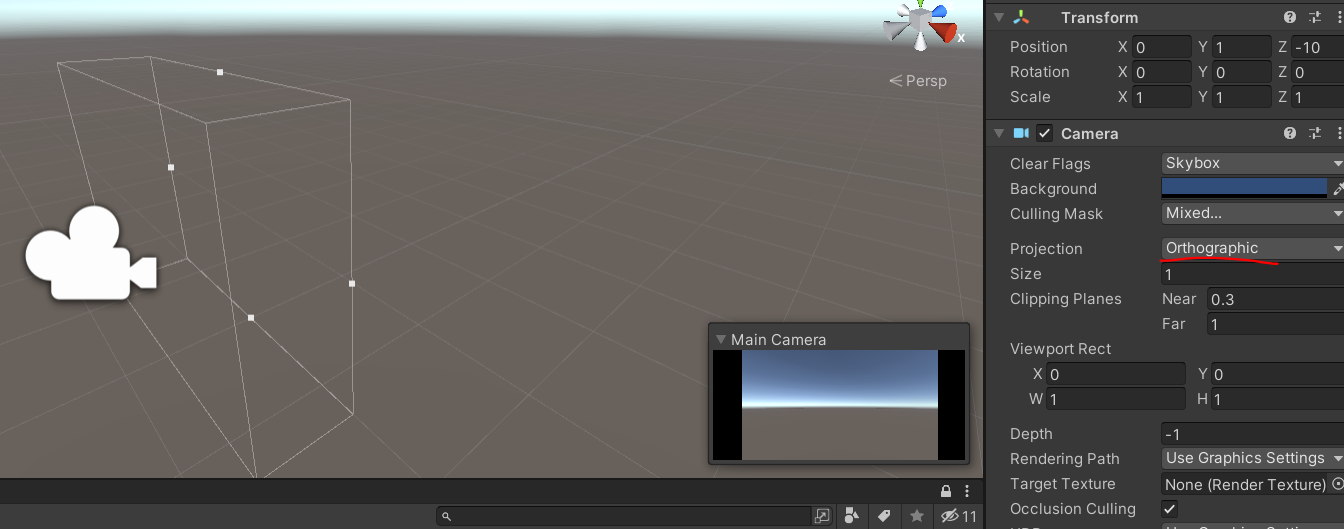Toggle hidden packages visibility (11)
Screen dimensions: 1344x529
(959, 516)
